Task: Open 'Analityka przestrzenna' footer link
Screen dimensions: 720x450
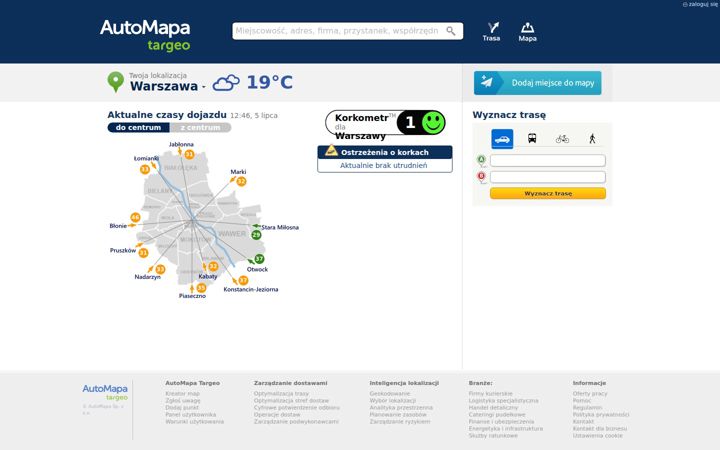Action: (401, 407)
